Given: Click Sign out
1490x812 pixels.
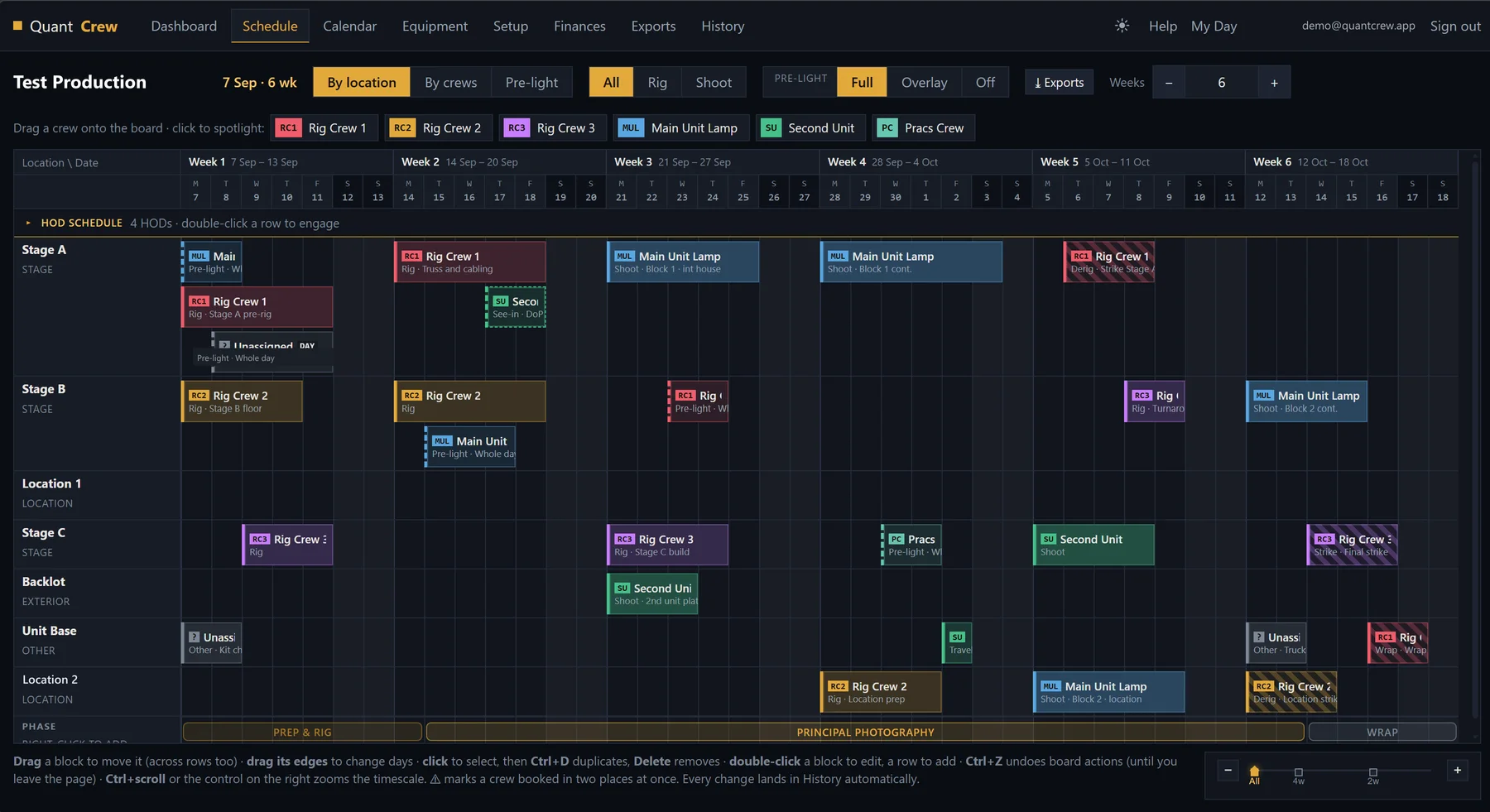Looking at the screenshot, I should [x=1455, y=26].
